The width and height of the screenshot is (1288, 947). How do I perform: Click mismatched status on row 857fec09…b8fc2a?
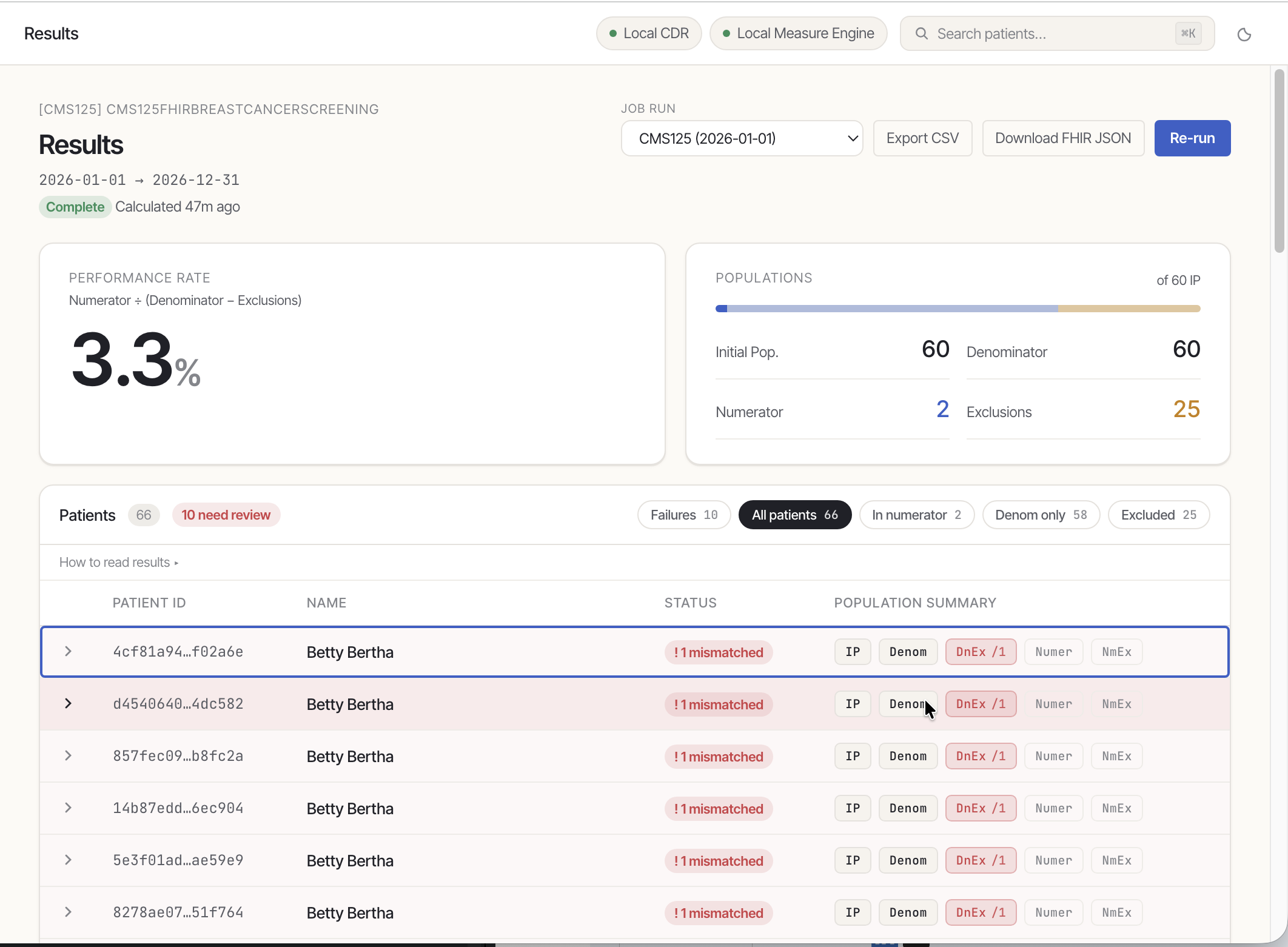pos(719,757)
